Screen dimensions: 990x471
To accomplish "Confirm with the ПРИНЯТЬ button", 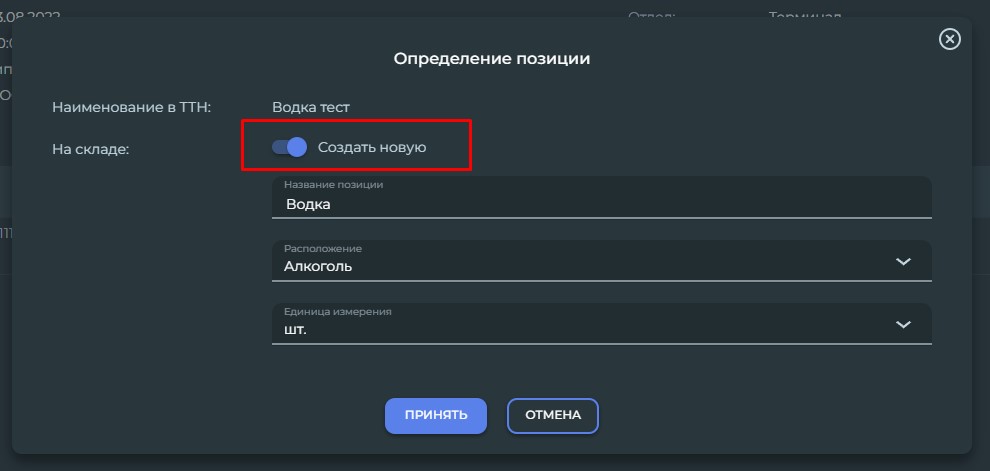I will click(x=436, y=415).
